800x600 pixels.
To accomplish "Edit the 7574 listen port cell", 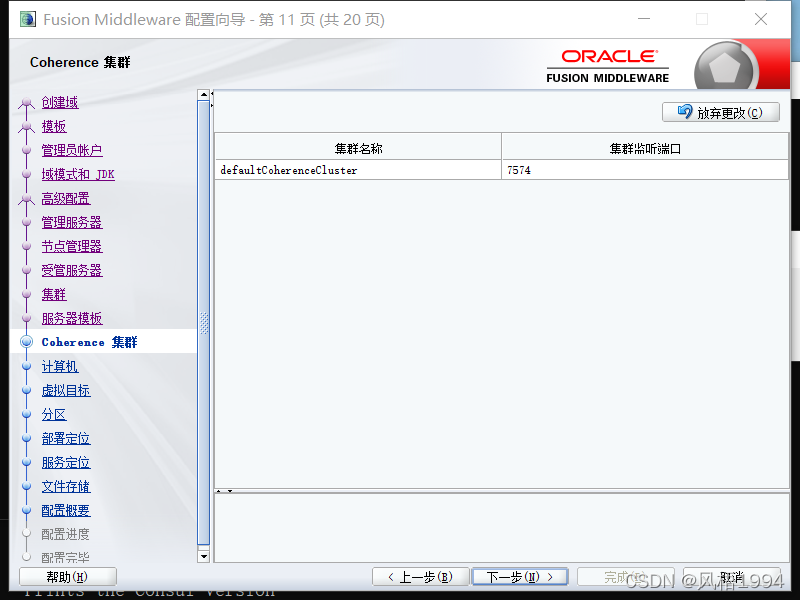I will tap(645, 170).
